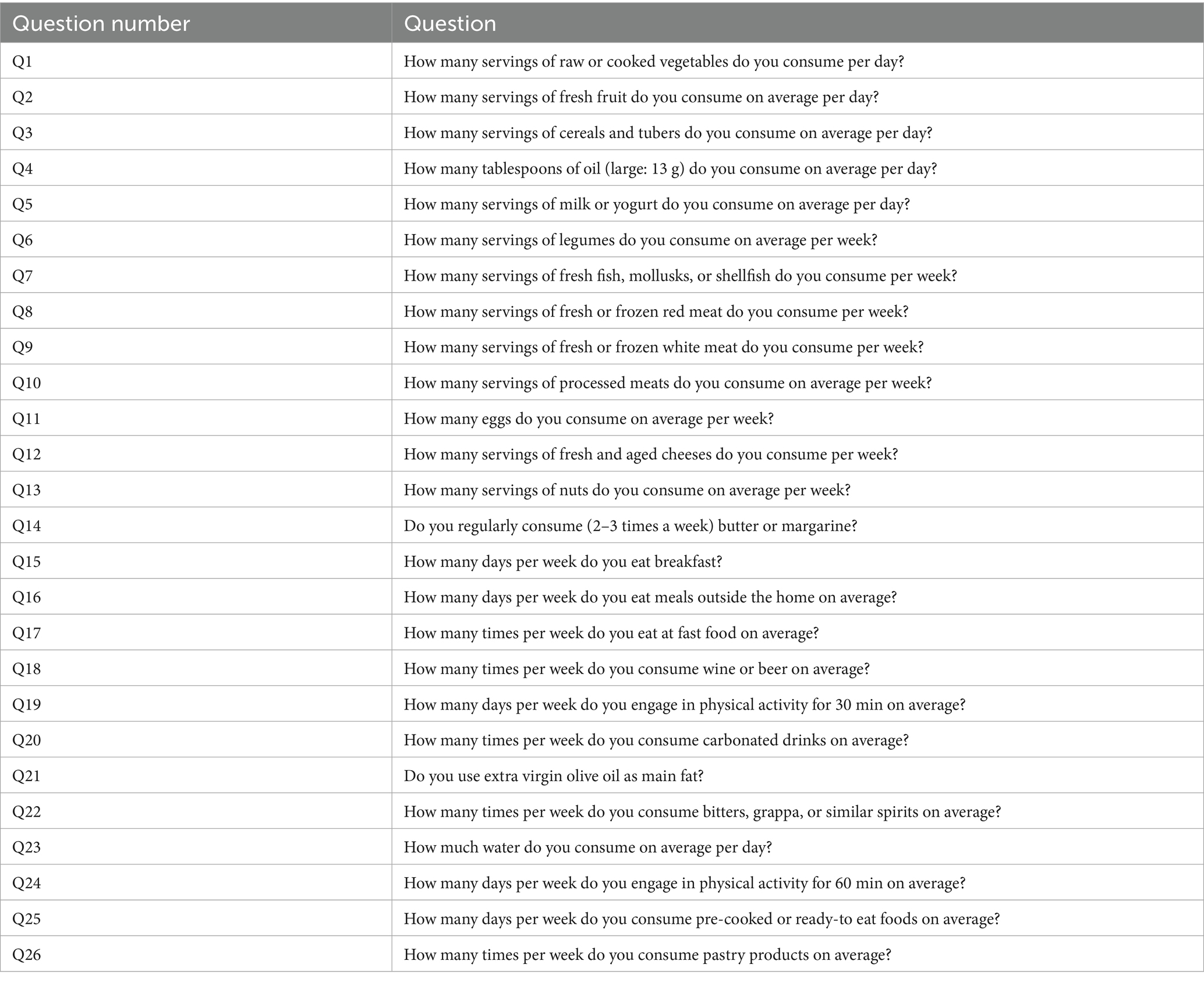Click the pastry products question text
1204x982 pixels.
tap(647, 954)
